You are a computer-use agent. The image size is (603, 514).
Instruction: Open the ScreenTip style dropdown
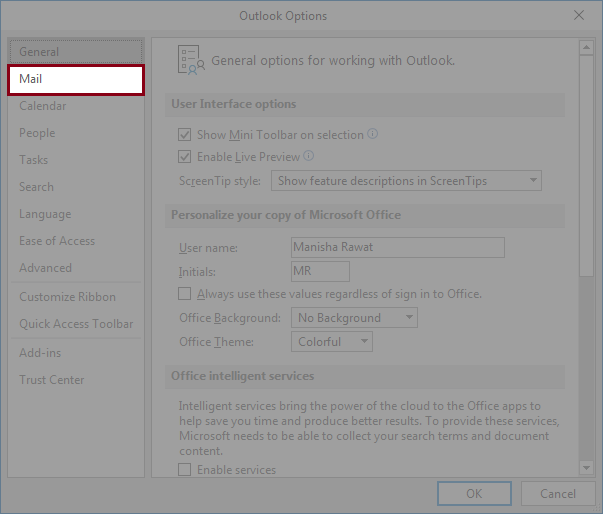click(x=406, y=181)
